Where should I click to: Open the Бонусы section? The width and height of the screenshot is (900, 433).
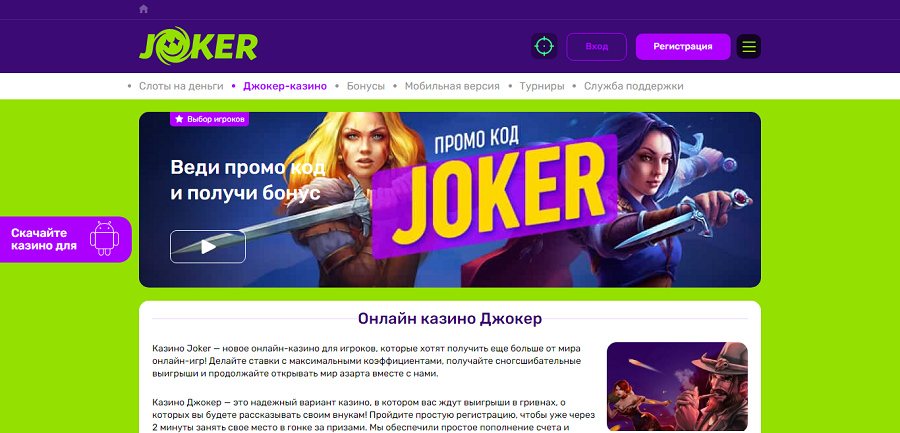[366, 86]
